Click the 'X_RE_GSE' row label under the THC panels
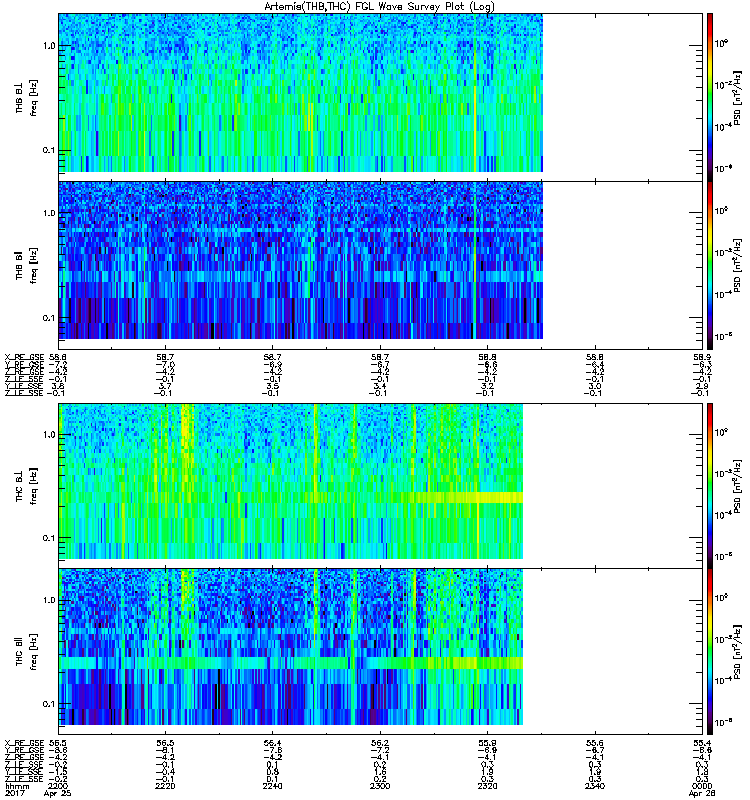 point(24,743)
